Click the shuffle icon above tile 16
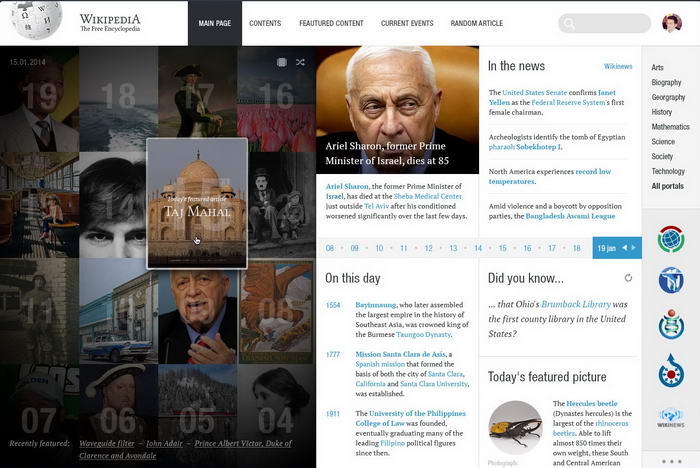The height and width of the screenshot is (468, 700). pyautogui.click(x=300, y=62)
